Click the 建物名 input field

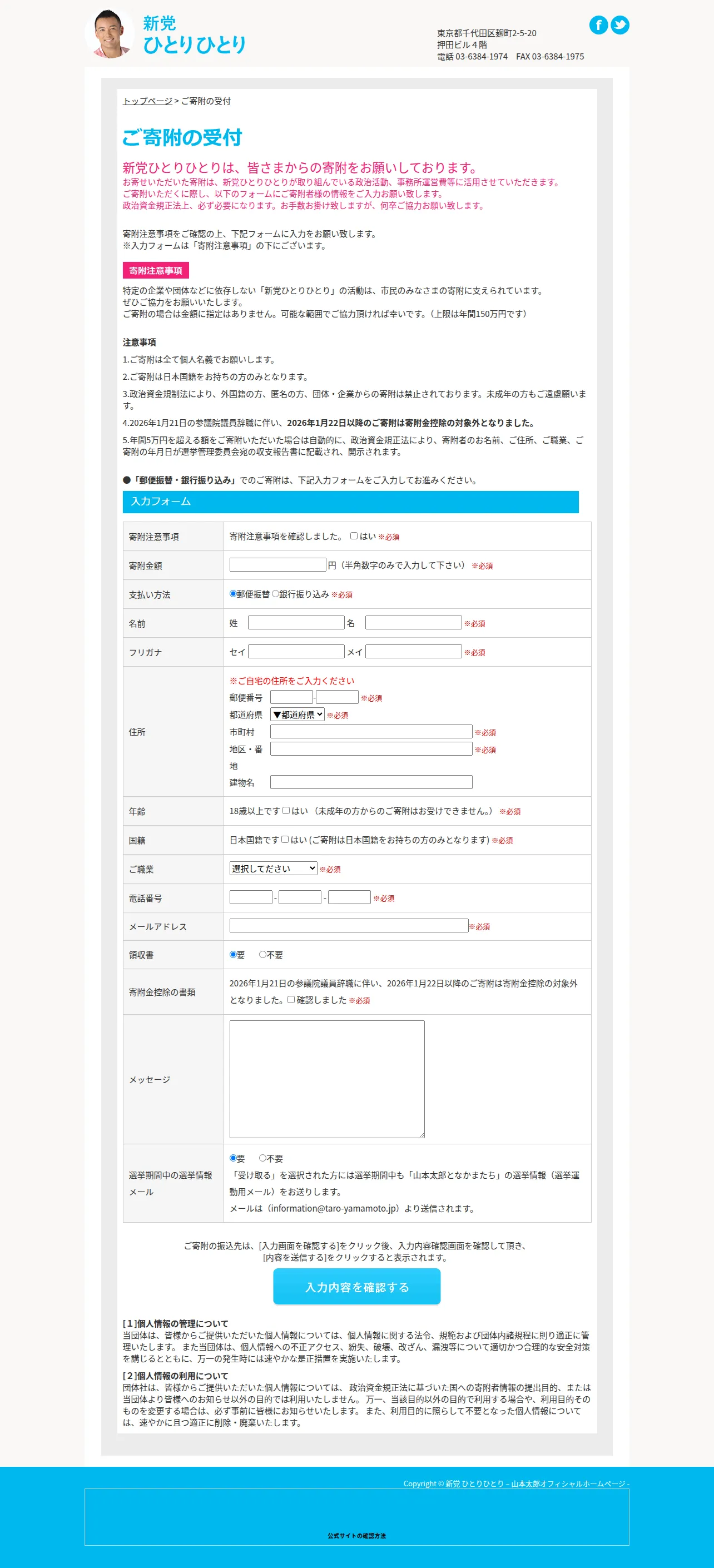coord(371,782)
